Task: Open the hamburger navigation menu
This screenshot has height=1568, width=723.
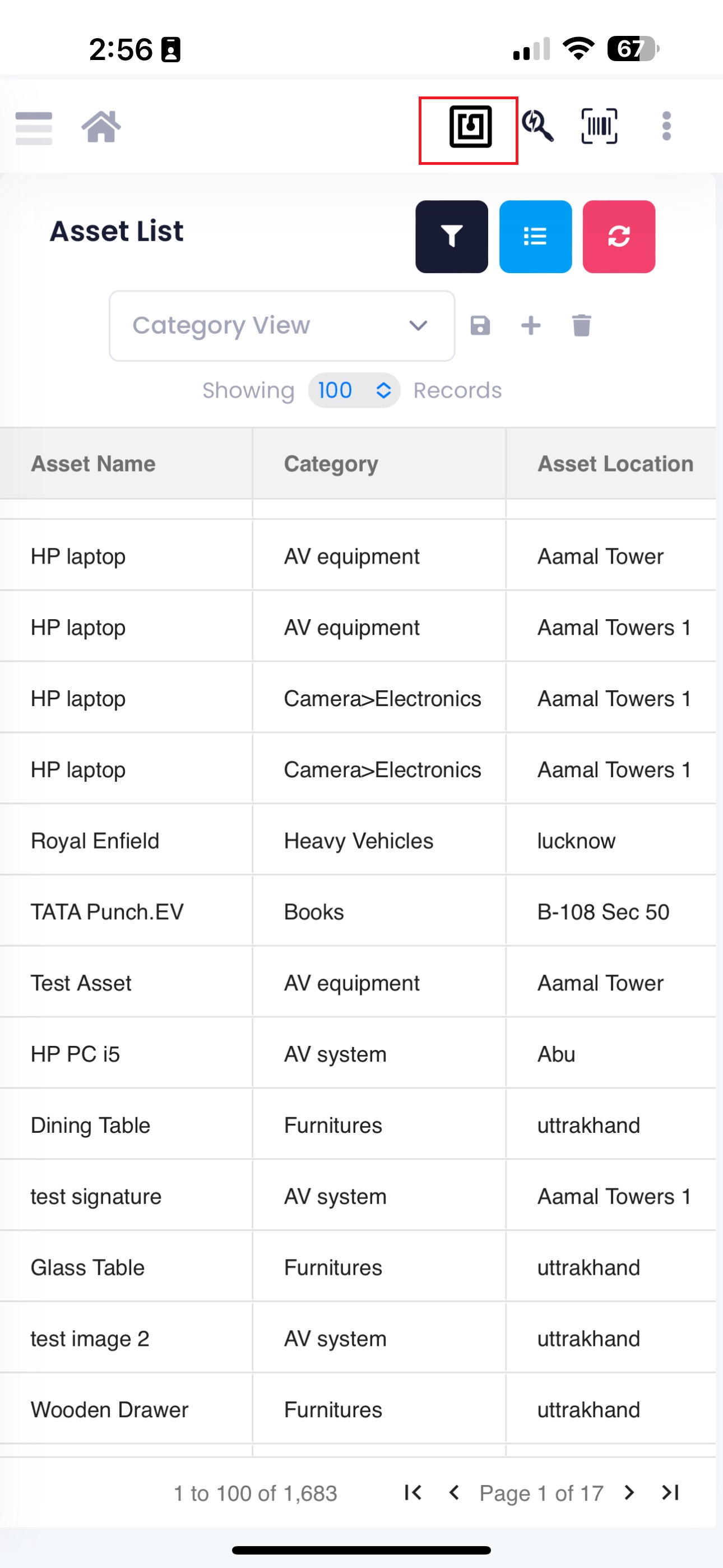Action: [x=34, y=128]
